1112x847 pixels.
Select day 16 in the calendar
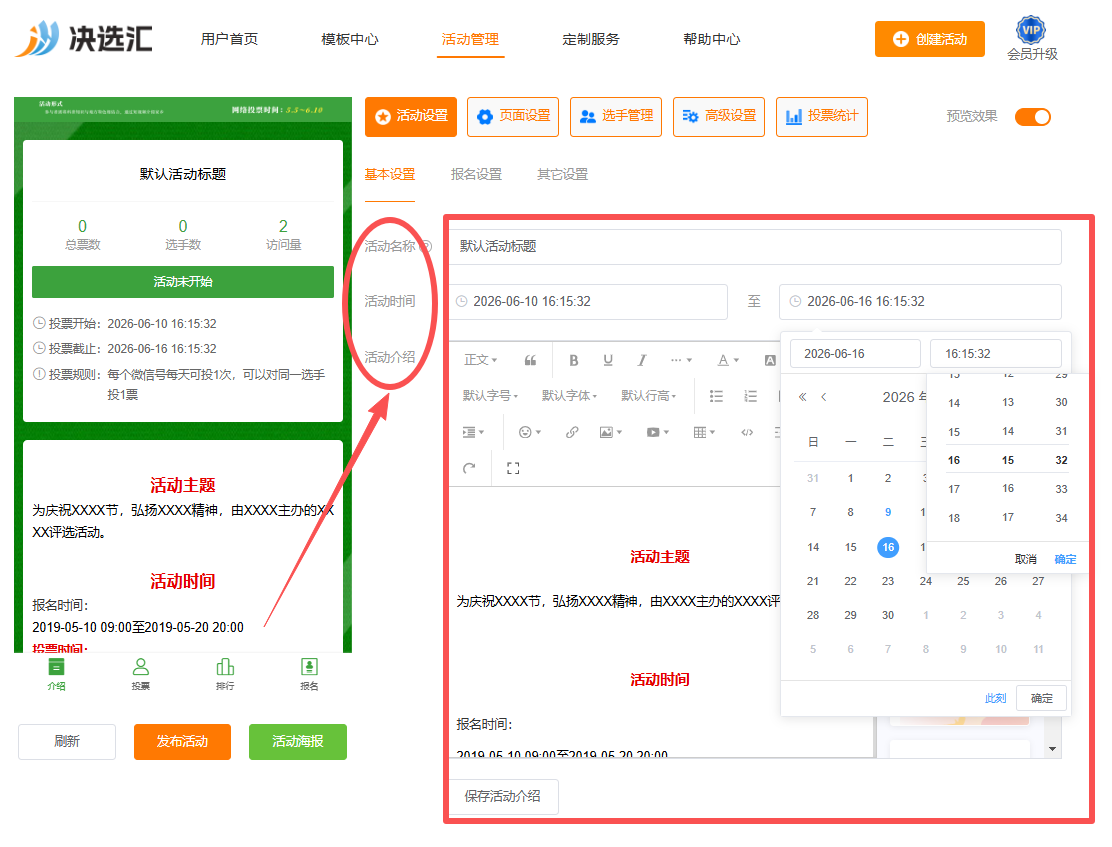(888, 547)
